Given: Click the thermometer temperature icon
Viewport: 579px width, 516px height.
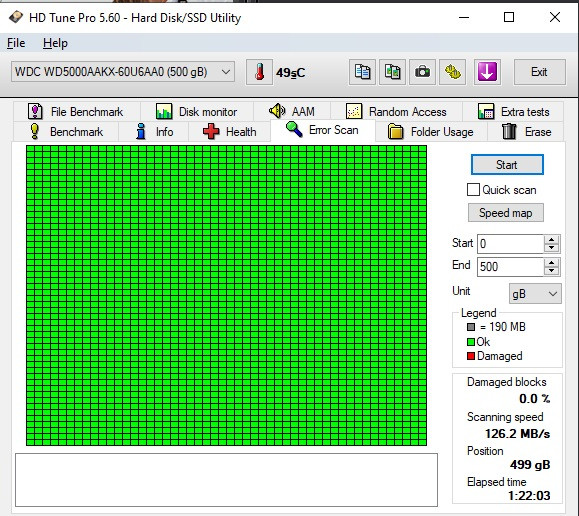Looking at the screenshot, I should 259,72.
